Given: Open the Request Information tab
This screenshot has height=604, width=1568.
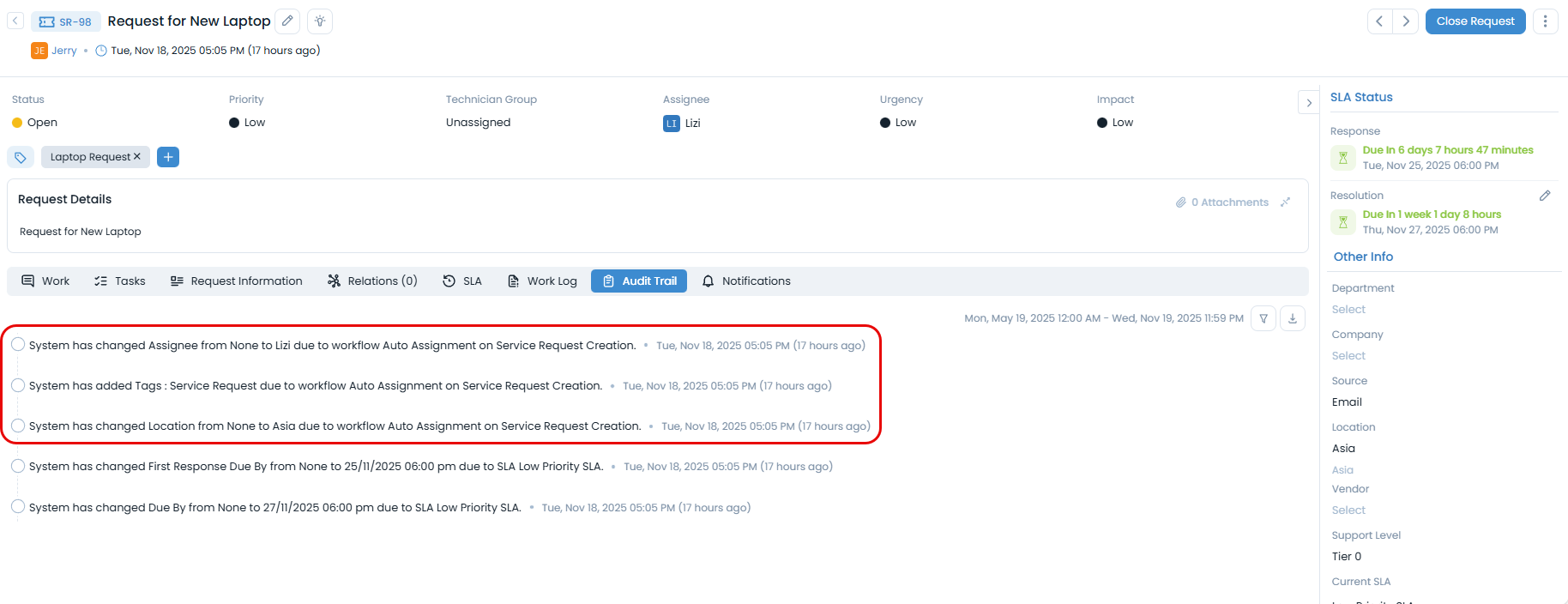Looking at the screenshot, I should (x=237, y=281).
